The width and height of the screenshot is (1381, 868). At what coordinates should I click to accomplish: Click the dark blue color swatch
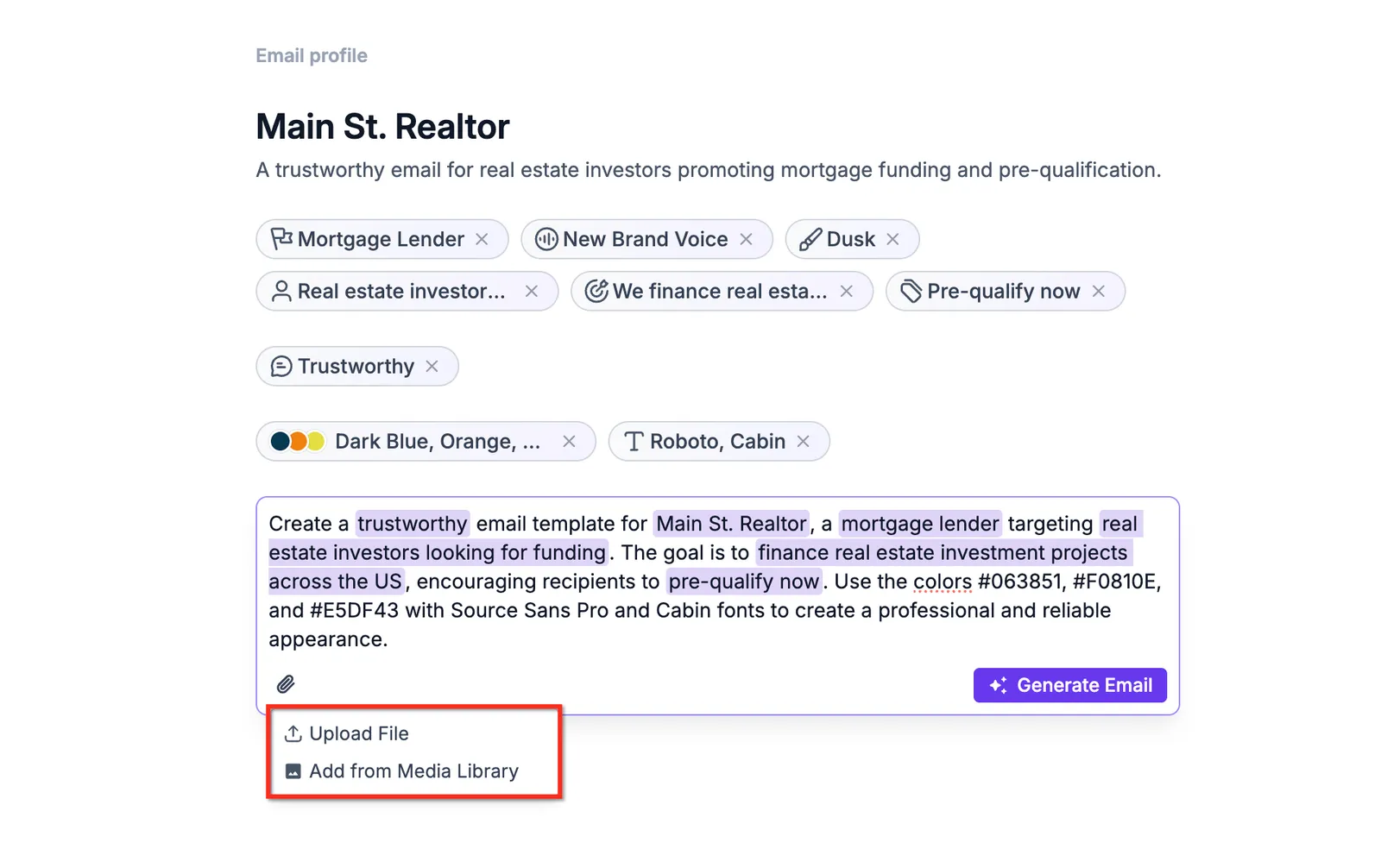(x=280, y=441)
